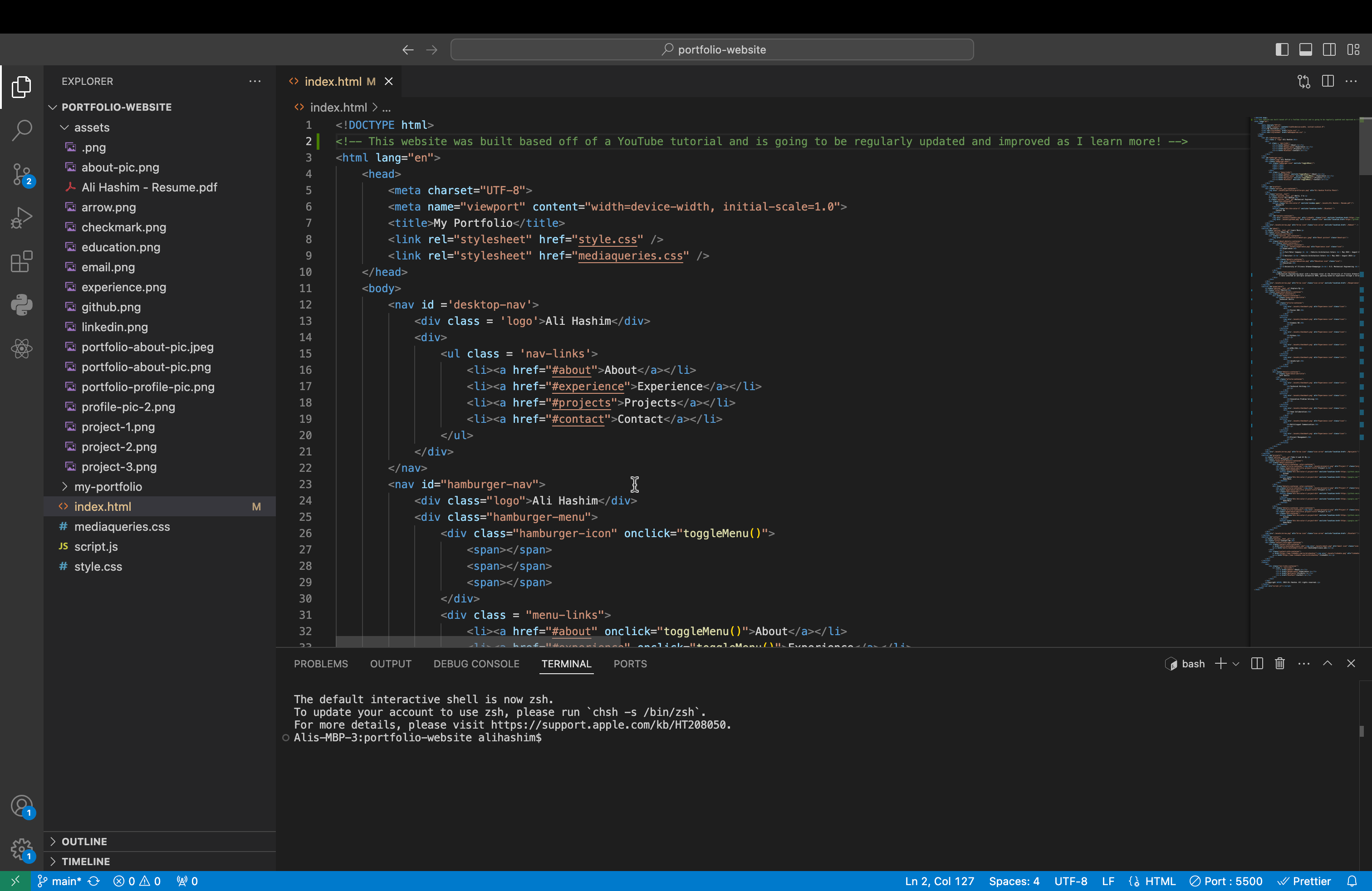This screenshot has width=1372, height=891.
Task: Split the editor to the right
Action: (1328, 81)
